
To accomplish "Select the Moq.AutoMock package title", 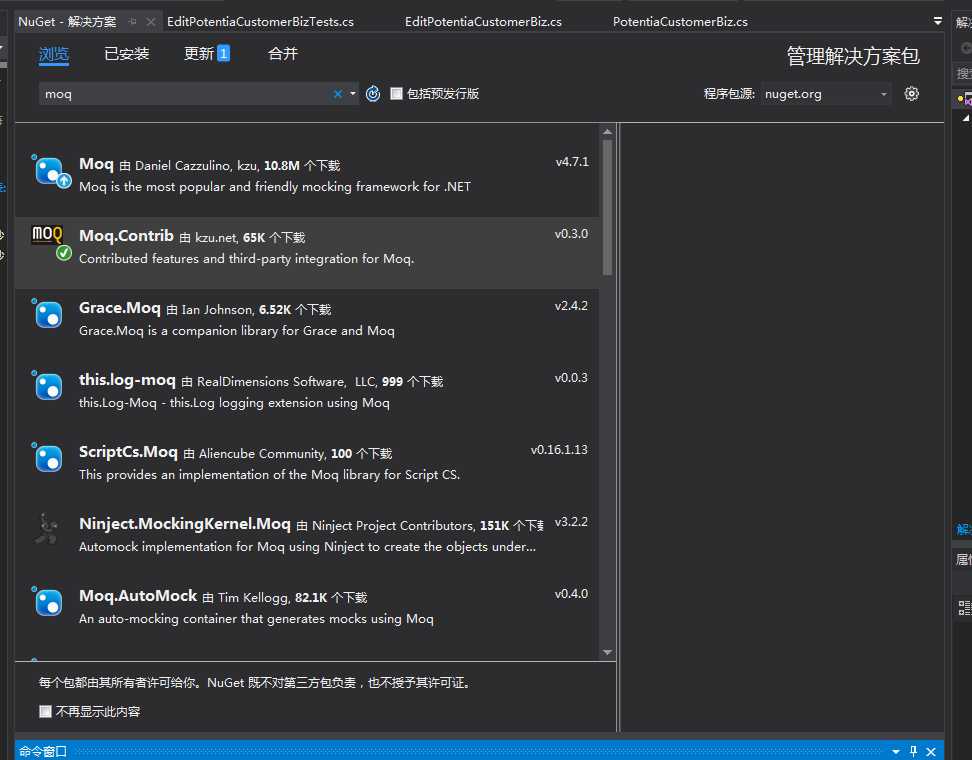I will pos(138,596).
